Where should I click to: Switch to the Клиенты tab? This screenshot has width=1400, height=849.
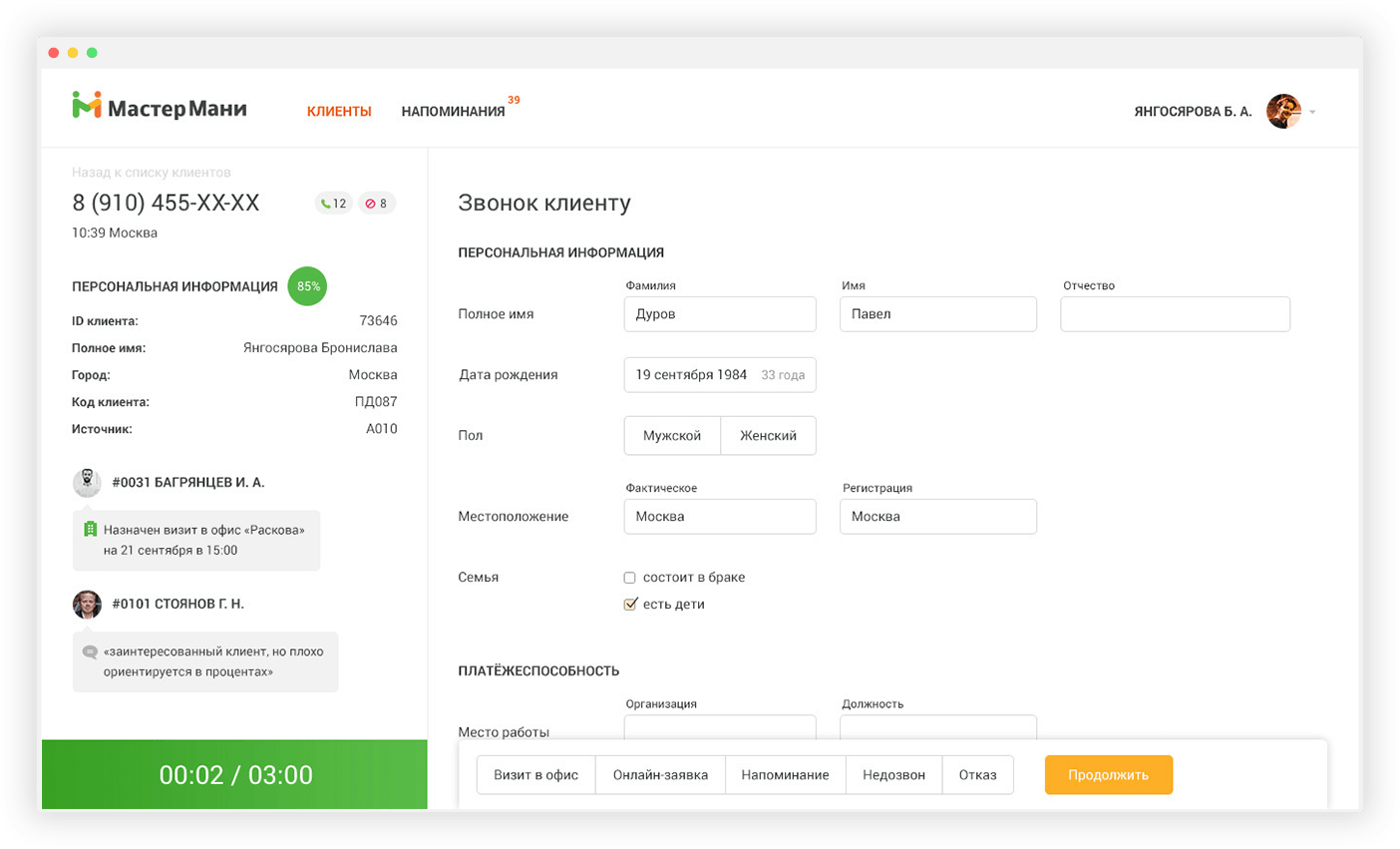(x=339, y=112)
